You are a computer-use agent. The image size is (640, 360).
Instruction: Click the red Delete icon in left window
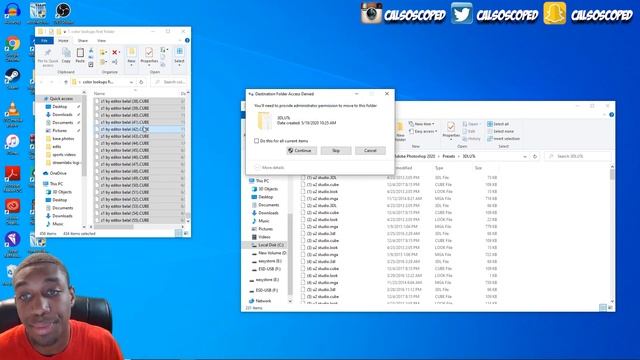pyautogui.click(x=115, y=52)
